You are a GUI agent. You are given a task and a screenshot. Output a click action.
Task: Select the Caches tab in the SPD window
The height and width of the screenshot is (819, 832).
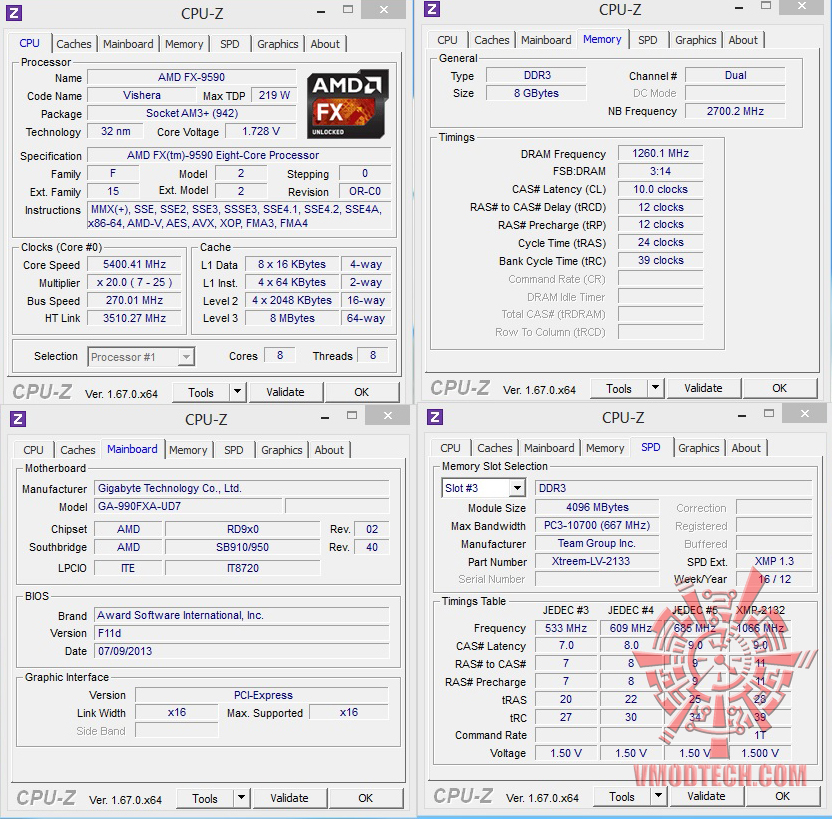(x=495, y=448)
